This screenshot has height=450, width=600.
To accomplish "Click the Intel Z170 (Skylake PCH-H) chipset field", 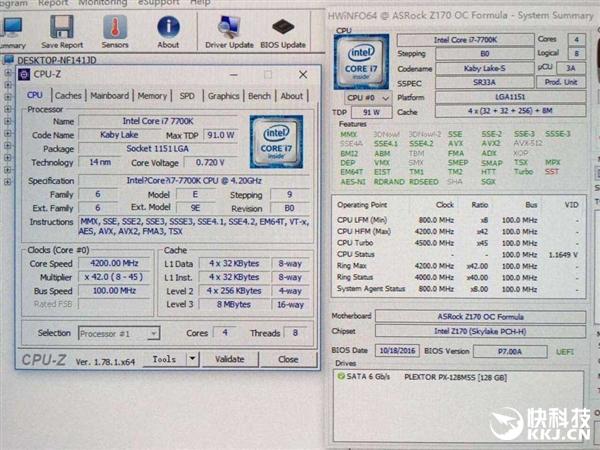I will [481, 331].
